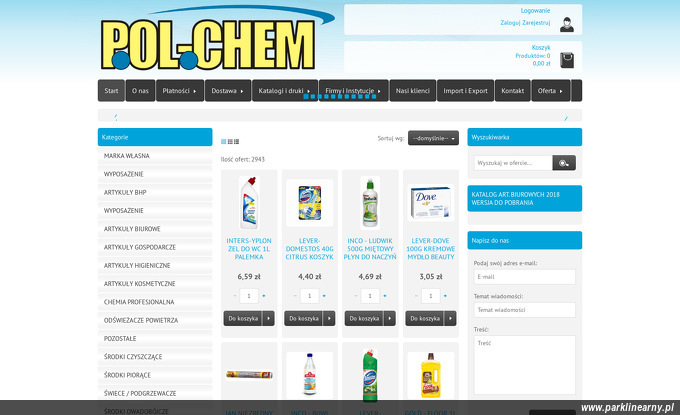Viewport: 680px width, 415px height.
Task: Click arrow beside Do koszyka for Dove mydło
Action: 450,318
